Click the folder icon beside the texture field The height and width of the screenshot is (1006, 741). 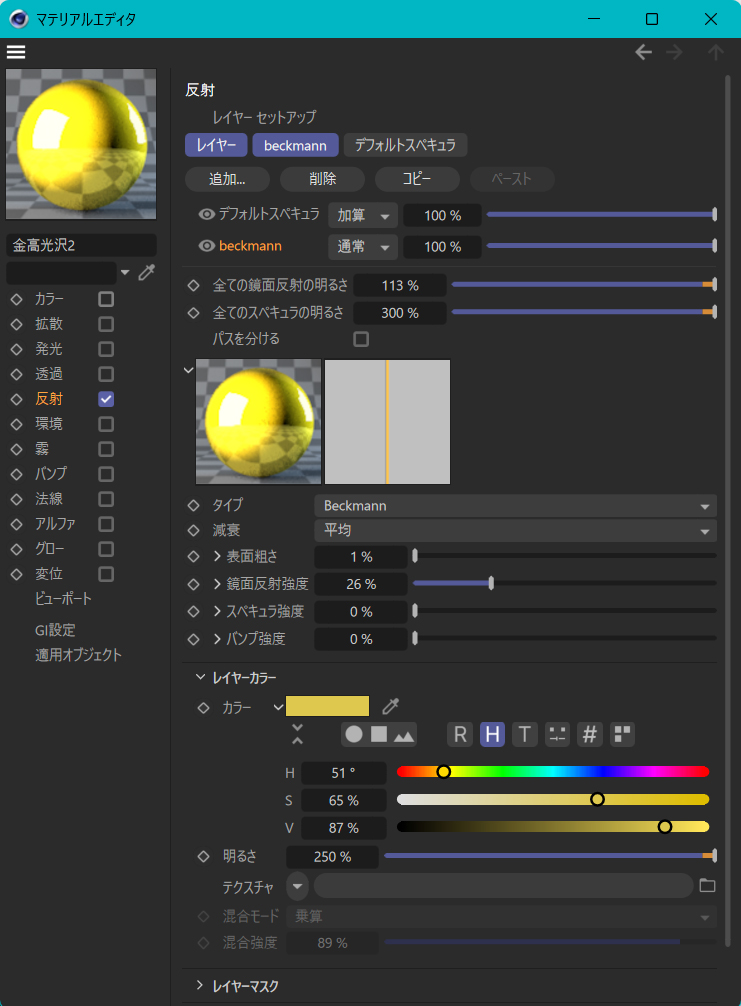(708, 886)
